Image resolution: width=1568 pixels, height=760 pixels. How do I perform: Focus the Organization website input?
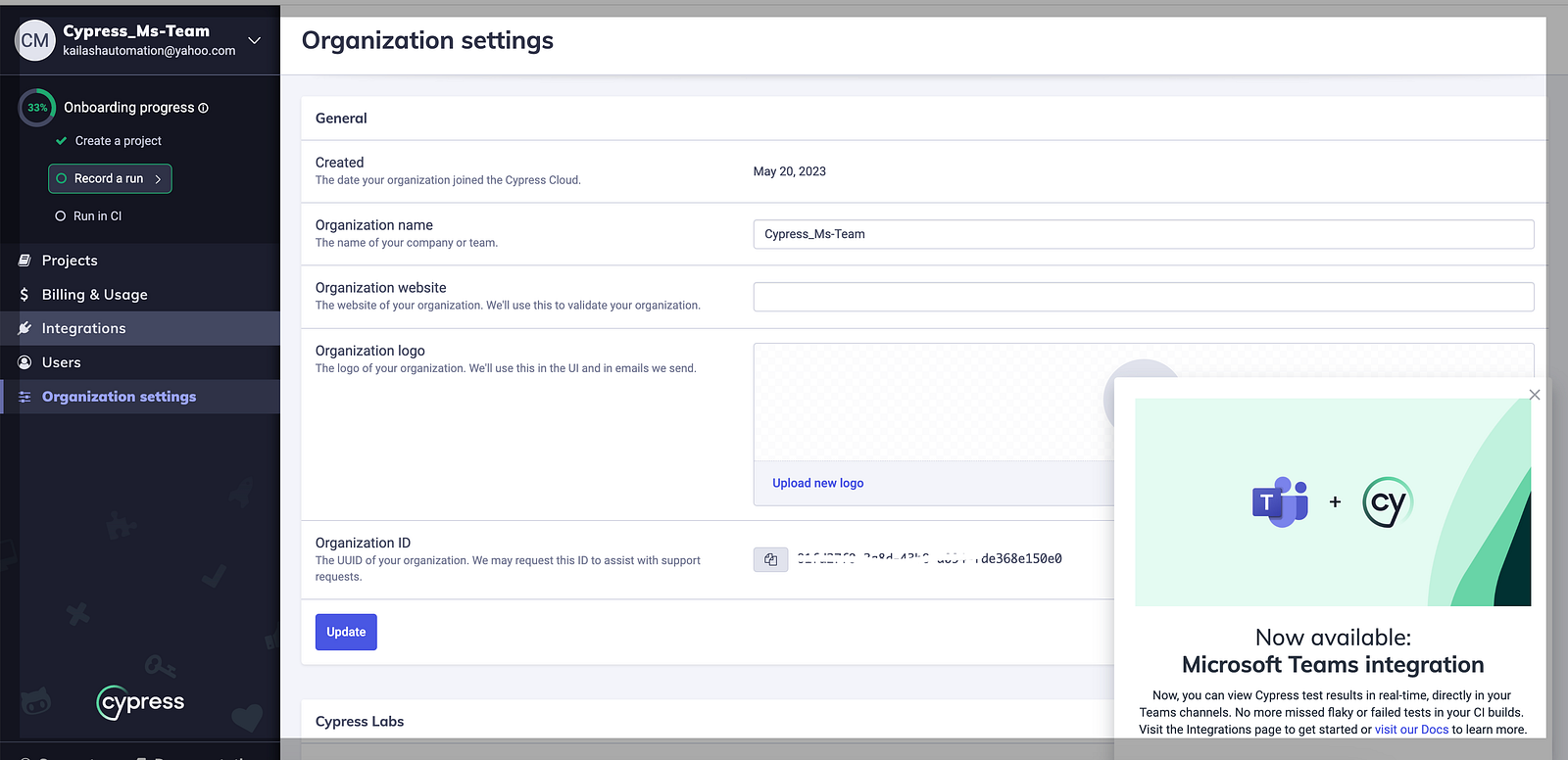[1143, 297]
